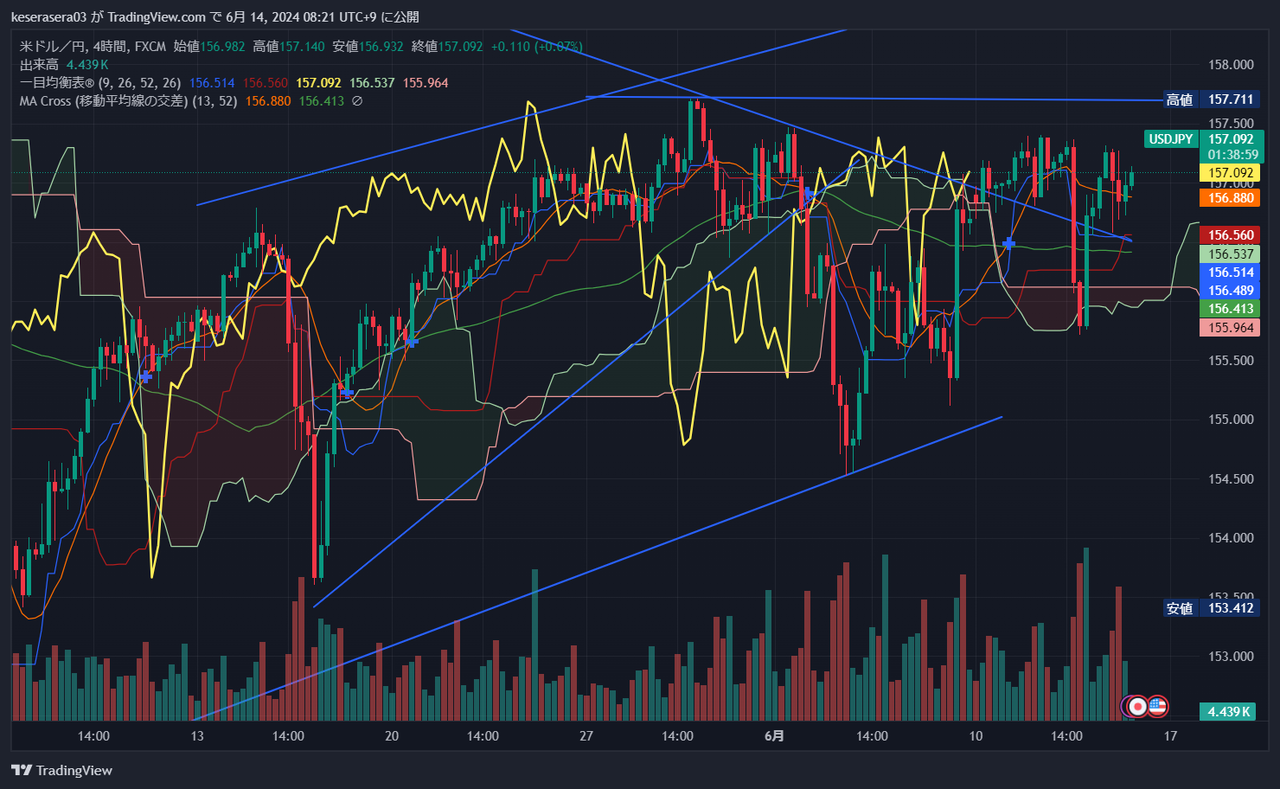Click the 153.412 low price tag
This screenshot has height=789, width=1280.
[x=1231, y=608]
